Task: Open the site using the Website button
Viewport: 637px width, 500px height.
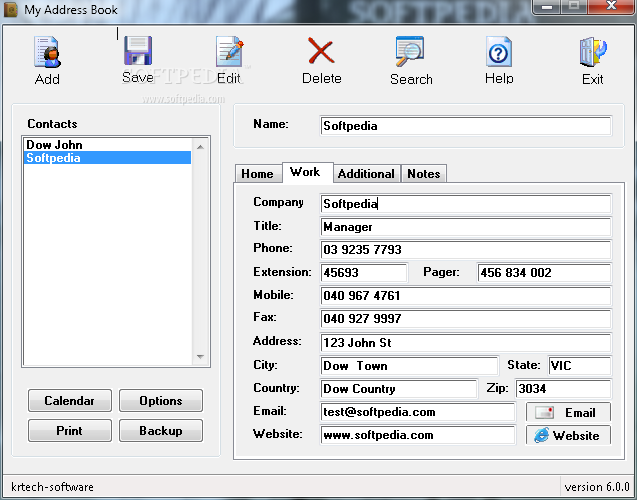Action: (568, 435)
